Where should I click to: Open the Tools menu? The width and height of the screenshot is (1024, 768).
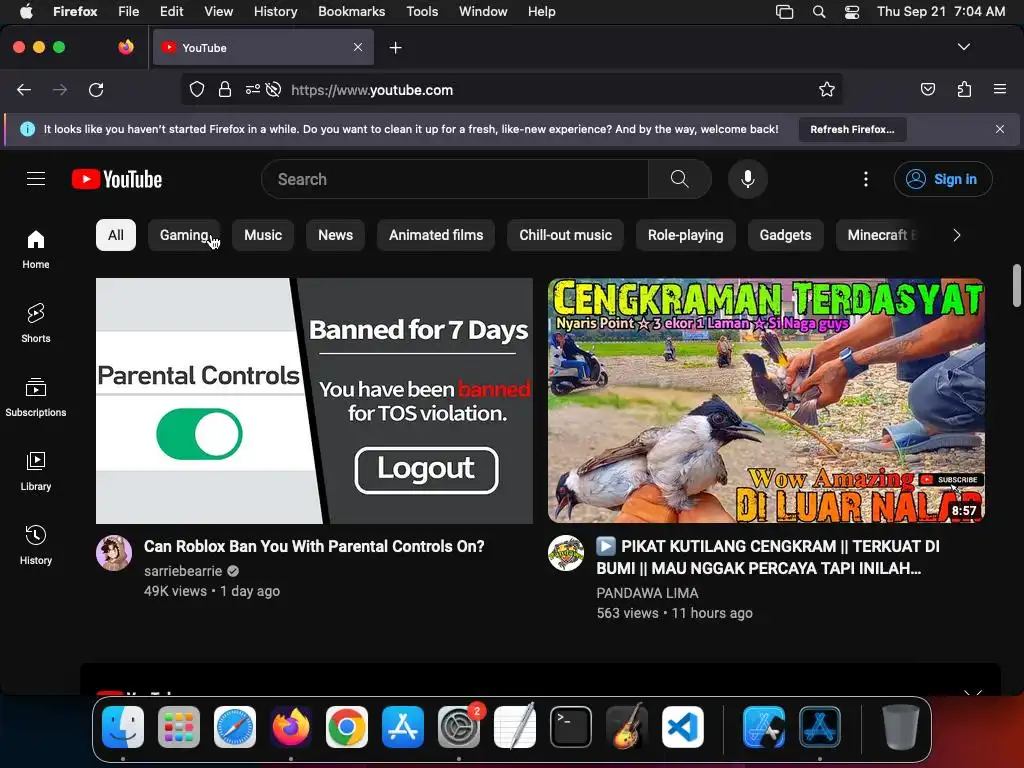pos(422,11)
